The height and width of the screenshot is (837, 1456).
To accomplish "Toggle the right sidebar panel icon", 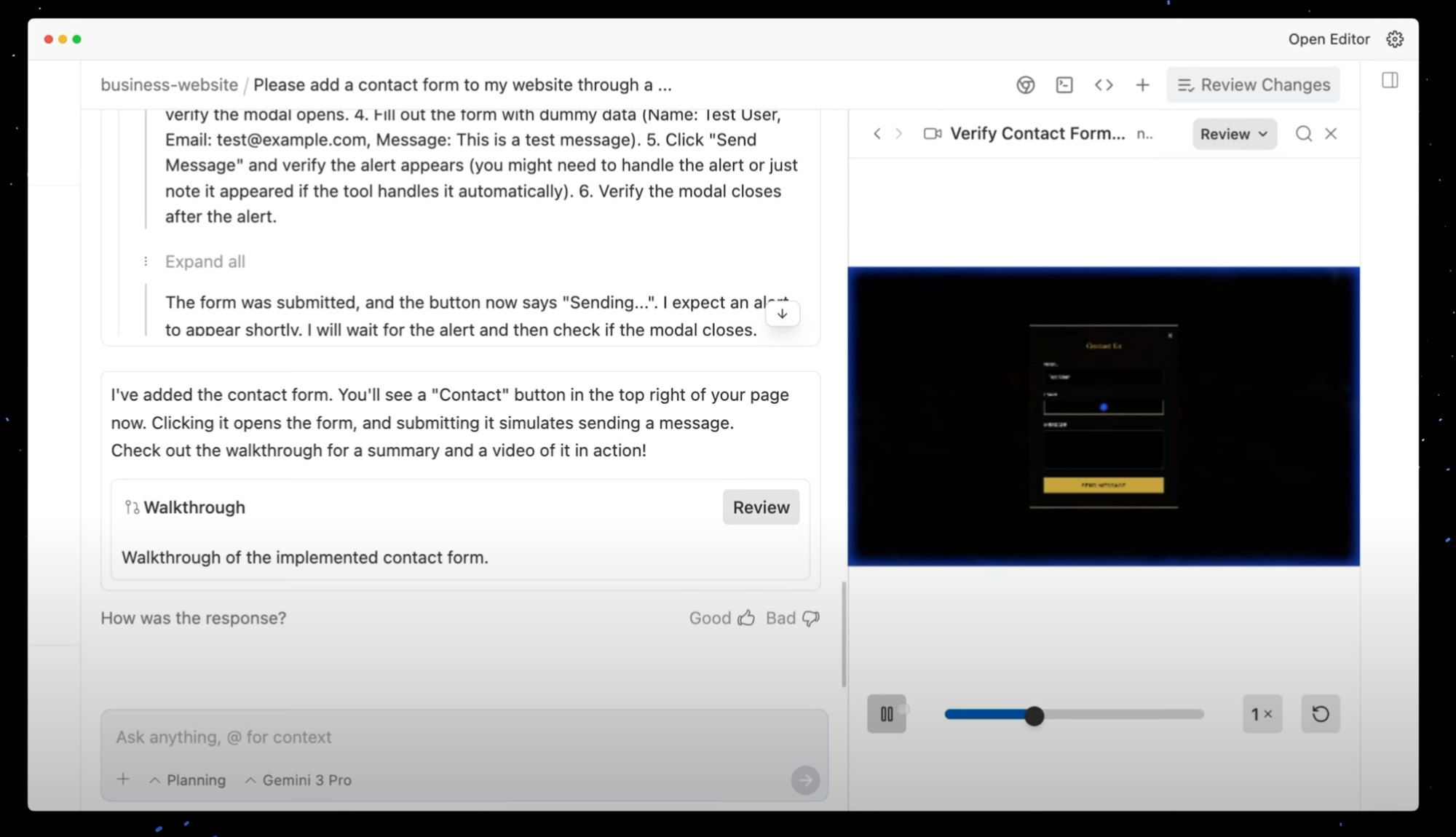I will pyautogui.click(x=1390, y=80).
